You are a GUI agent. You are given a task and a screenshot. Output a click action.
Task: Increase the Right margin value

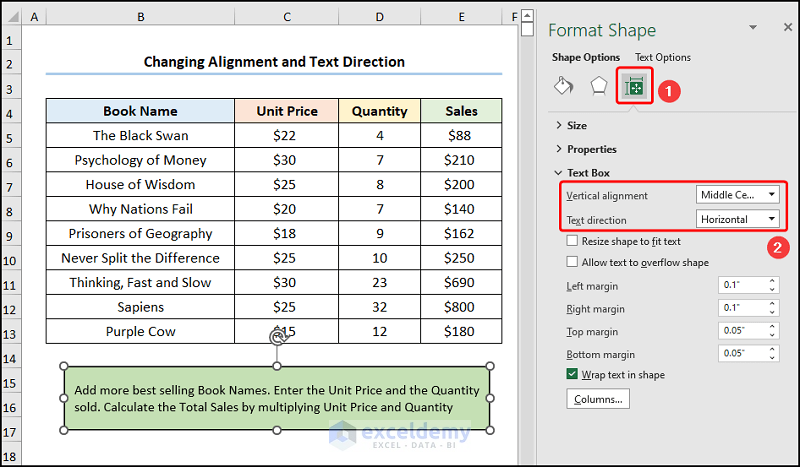click(x=772, y=304)
